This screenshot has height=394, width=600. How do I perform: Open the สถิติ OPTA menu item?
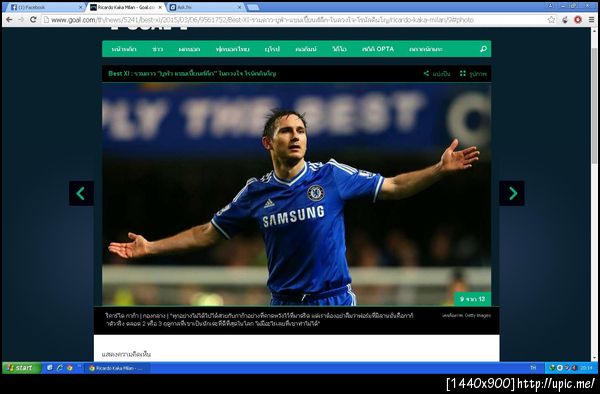click(378, 49)
